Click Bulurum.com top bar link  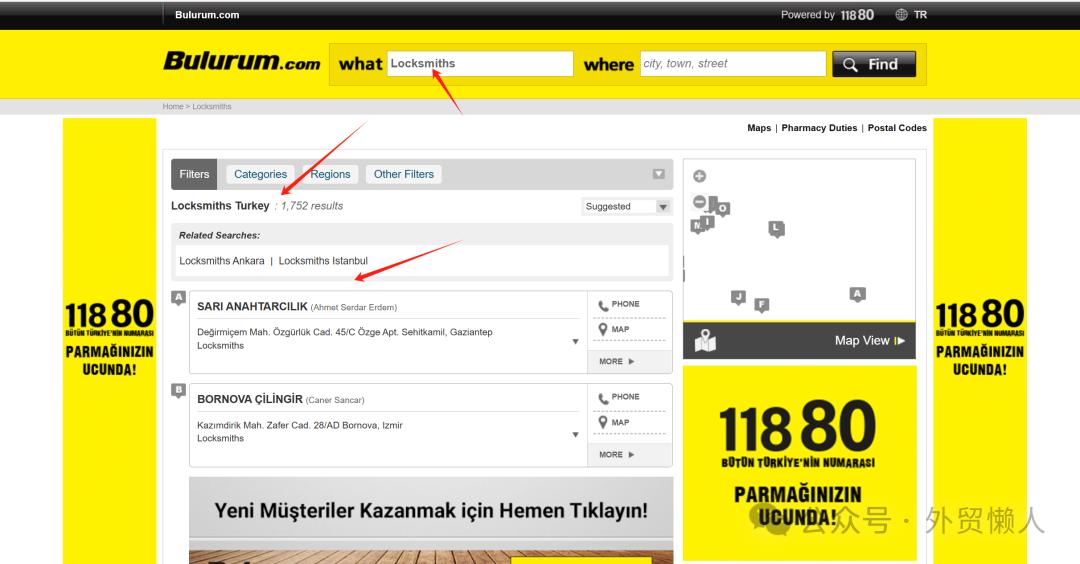[x=207, y=14]
